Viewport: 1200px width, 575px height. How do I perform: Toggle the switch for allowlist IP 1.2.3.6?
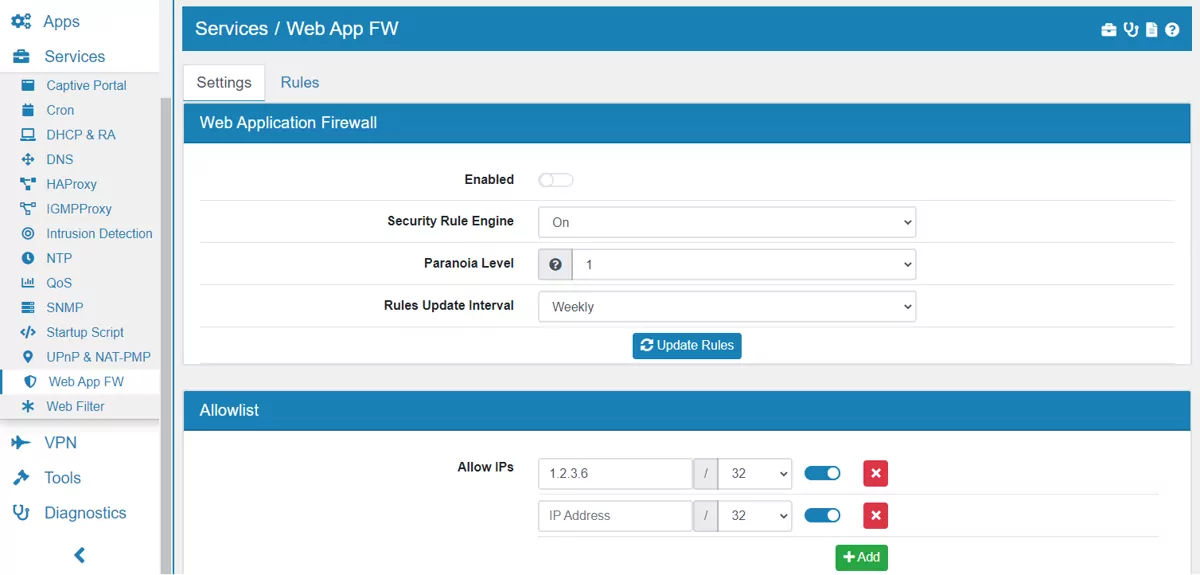point(822,473)
